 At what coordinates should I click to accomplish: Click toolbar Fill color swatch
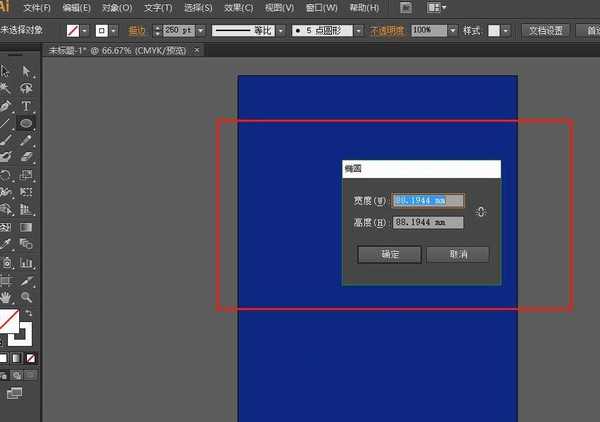tap(8, 321)
